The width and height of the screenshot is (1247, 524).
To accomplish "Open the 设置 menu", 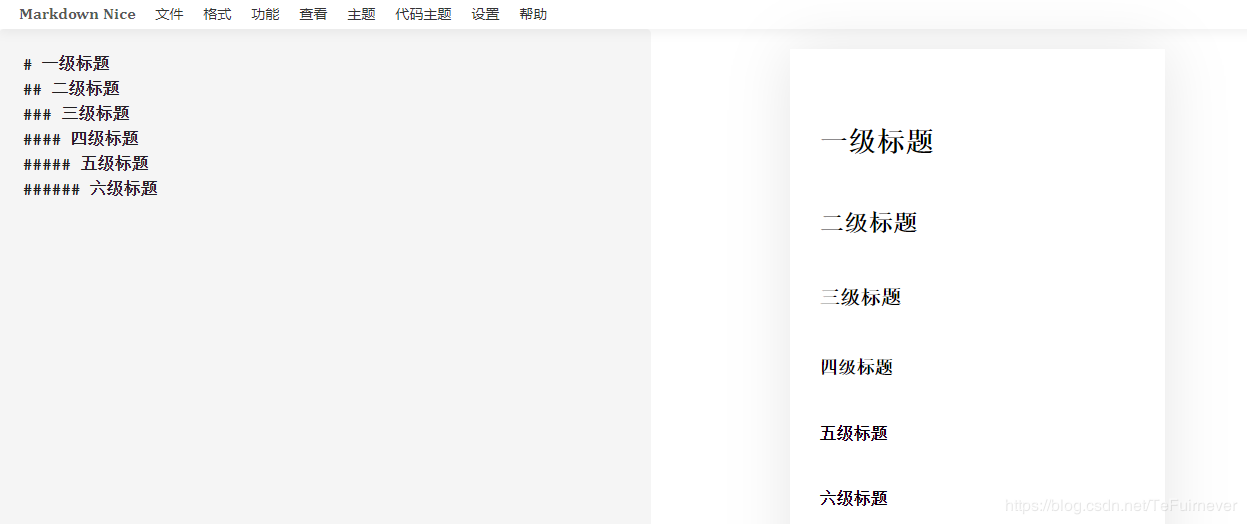I will pos(485,15).
